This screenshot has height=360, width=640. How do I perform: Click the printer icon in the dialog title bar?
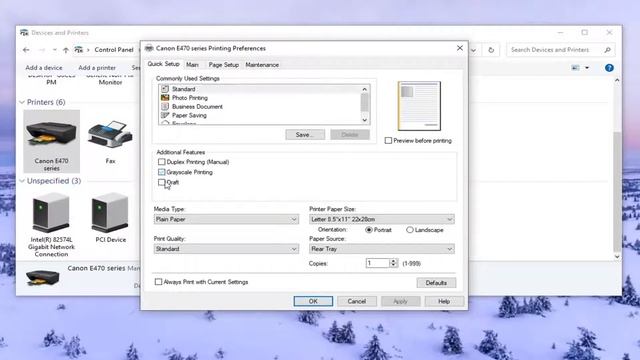click(x=149, y=48)
